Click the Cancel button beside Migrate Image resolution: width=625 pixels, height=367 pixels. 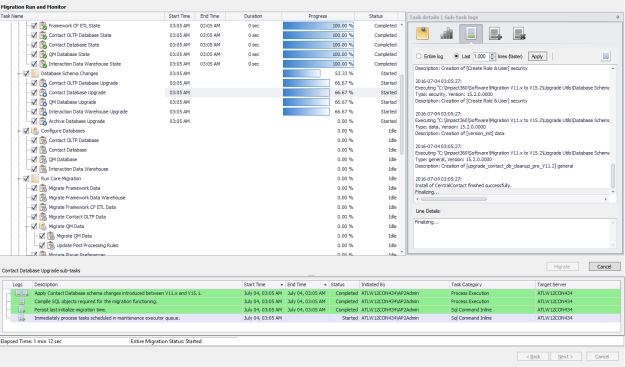click(x=604, y=267)
